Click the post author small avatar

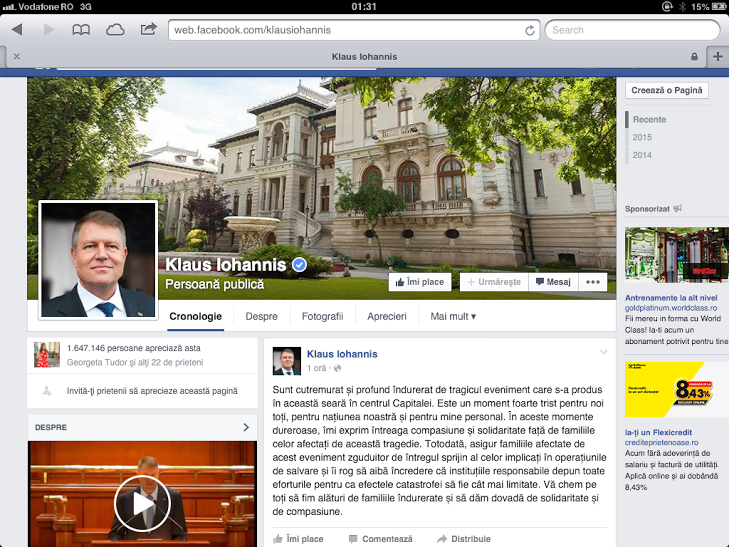pos(286,361)
